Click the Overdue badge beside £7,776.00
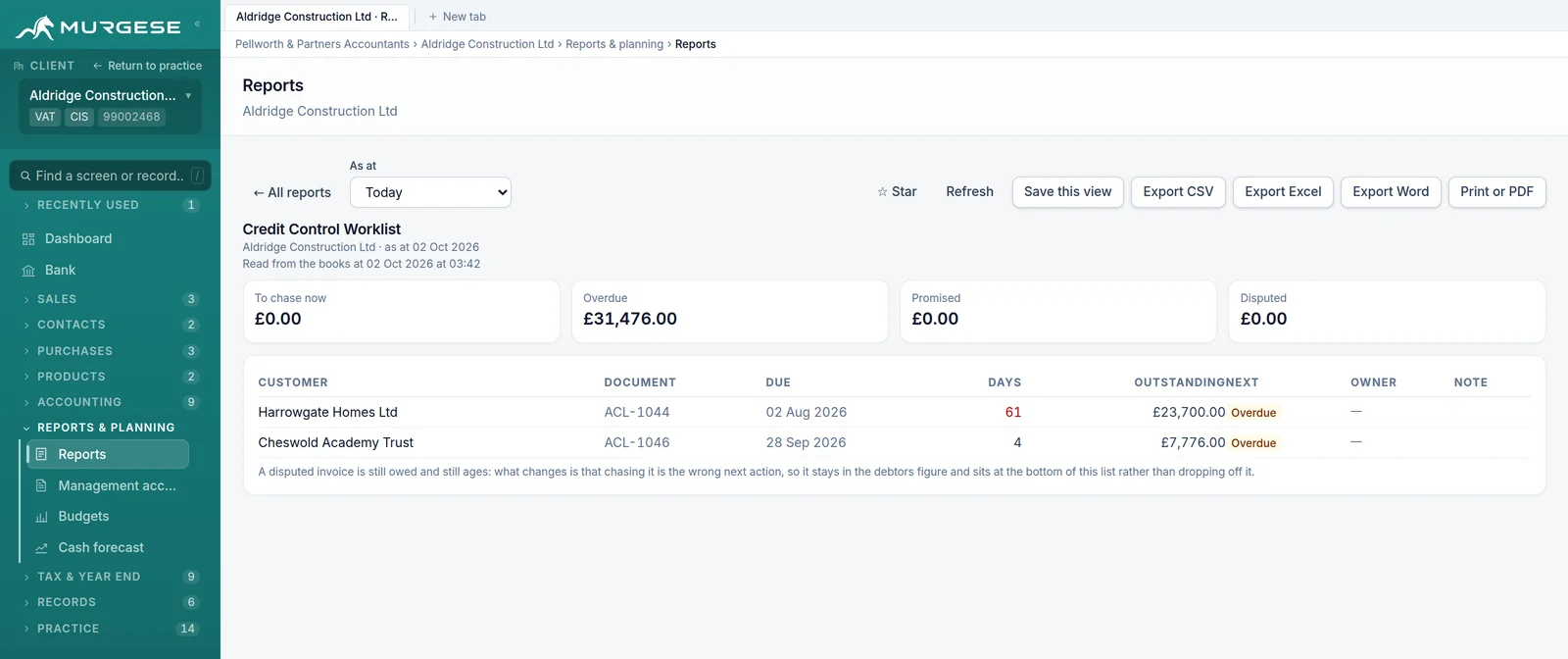 1253,443
